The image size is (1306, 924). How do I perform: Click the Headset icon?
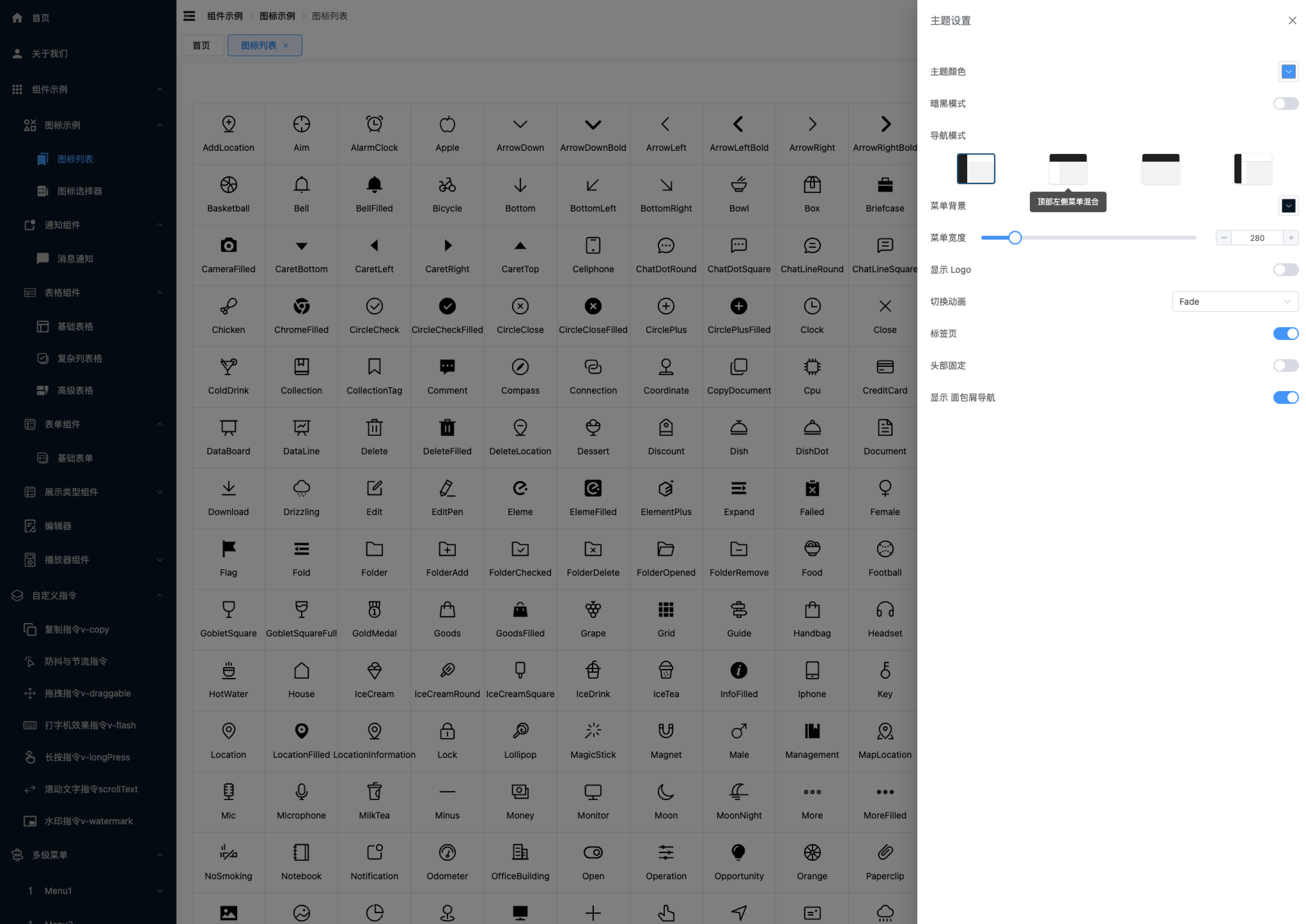point(885,610)
